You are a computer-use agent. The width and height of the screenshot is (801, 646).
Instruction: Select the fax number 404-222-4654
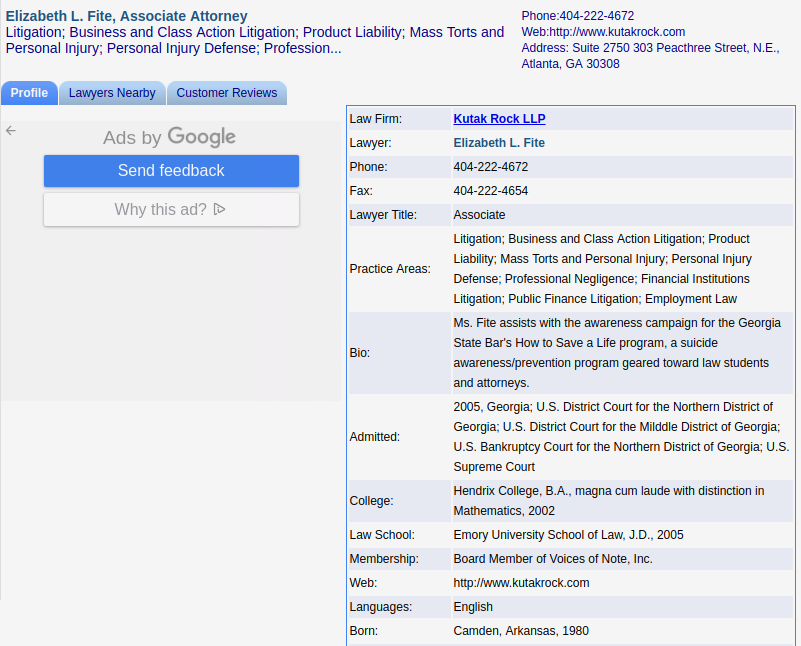[491, 190]
